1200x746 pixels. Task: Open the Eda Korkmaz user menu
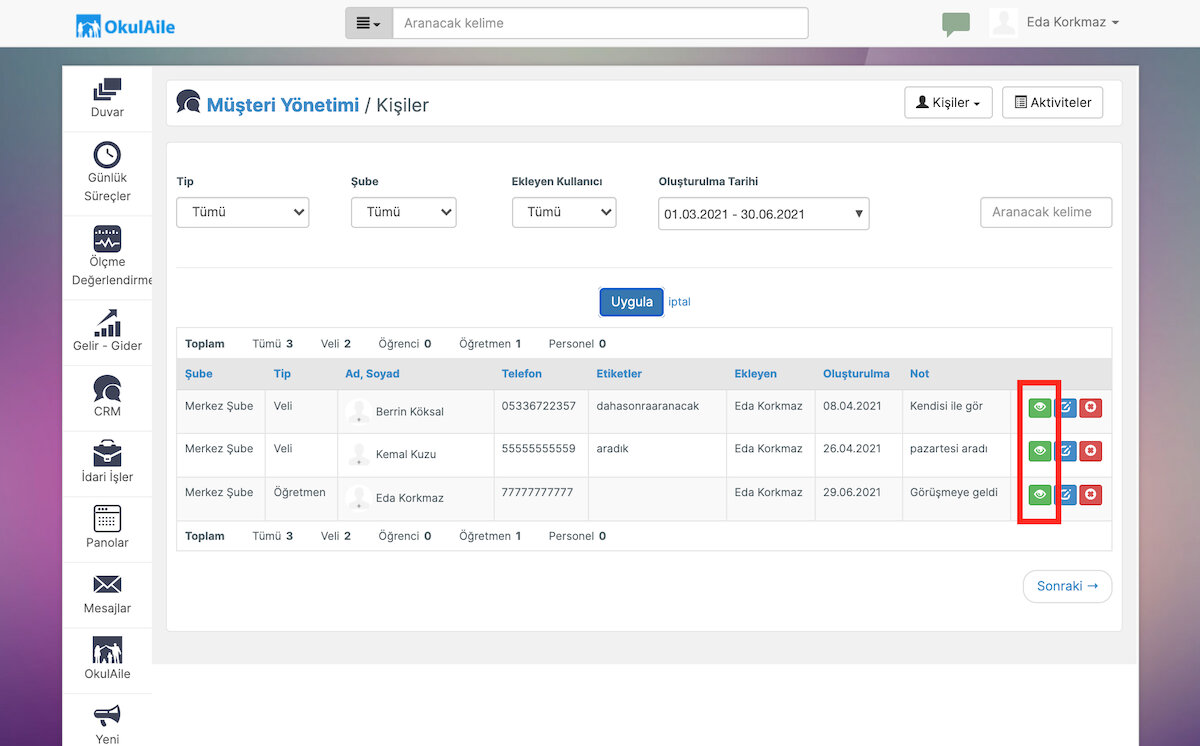pyautogui.click(x=1073, y=22)
